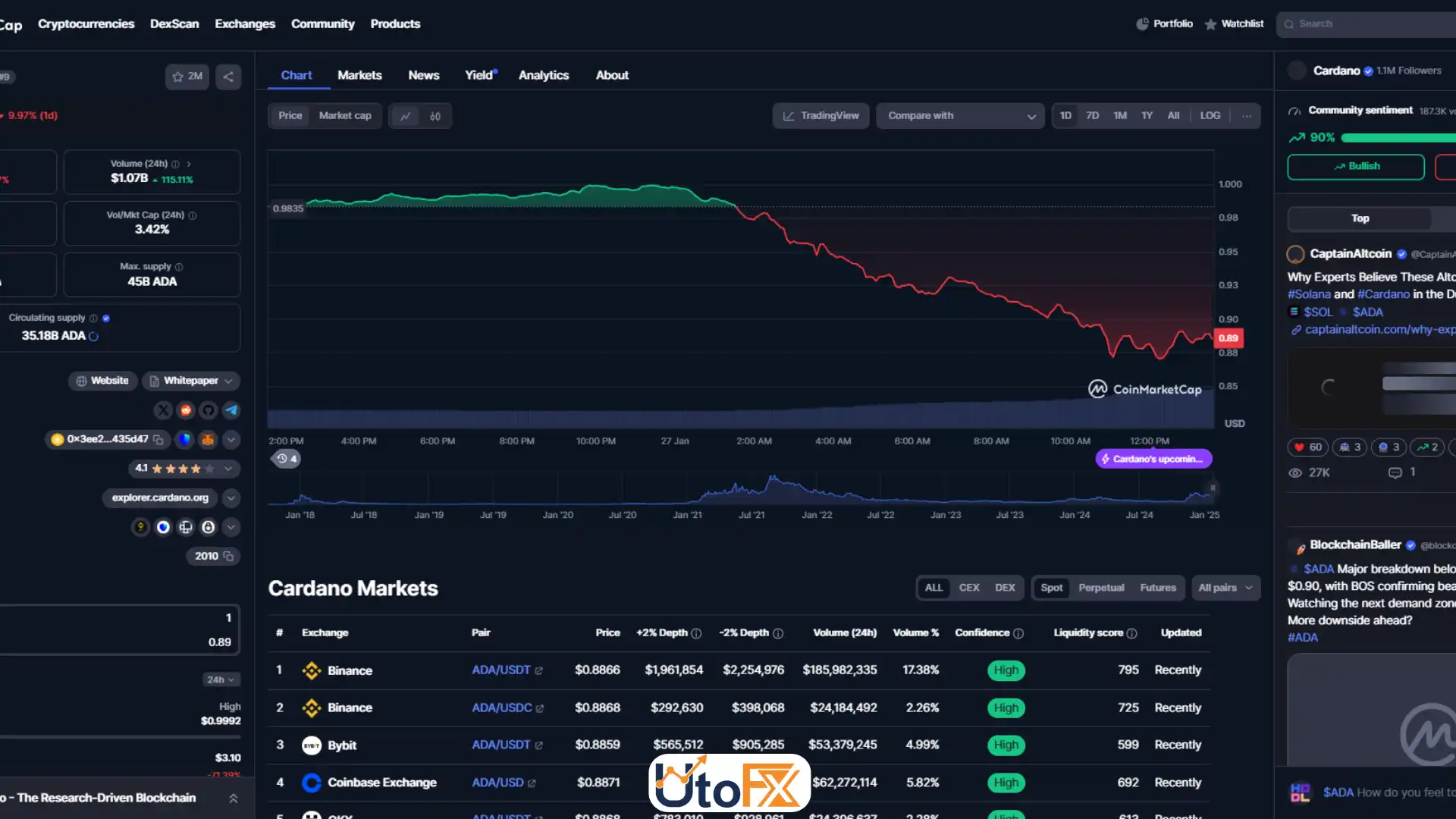Show info for -2% Depth column
The height and width of the screenshot is (819, 1456).
coord(778,633)
